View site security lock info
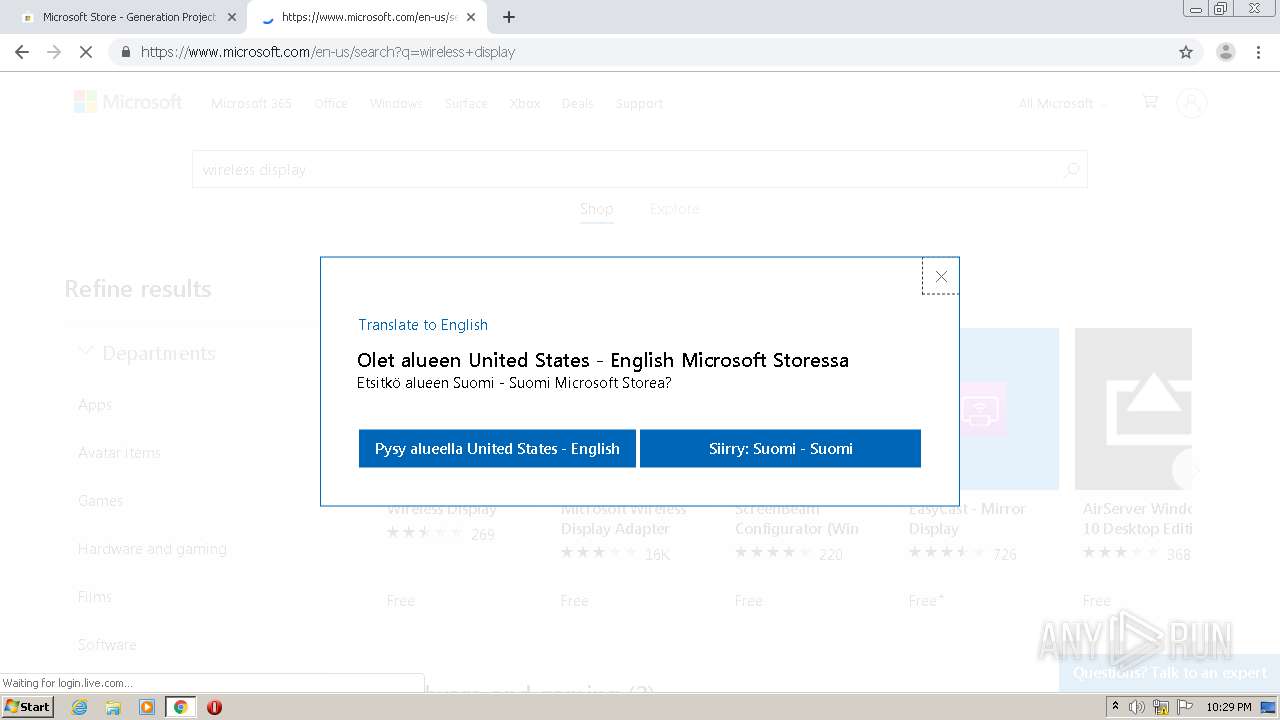Screen dimensions: 1280x720 pyautogui.click(x=125, y=52)
